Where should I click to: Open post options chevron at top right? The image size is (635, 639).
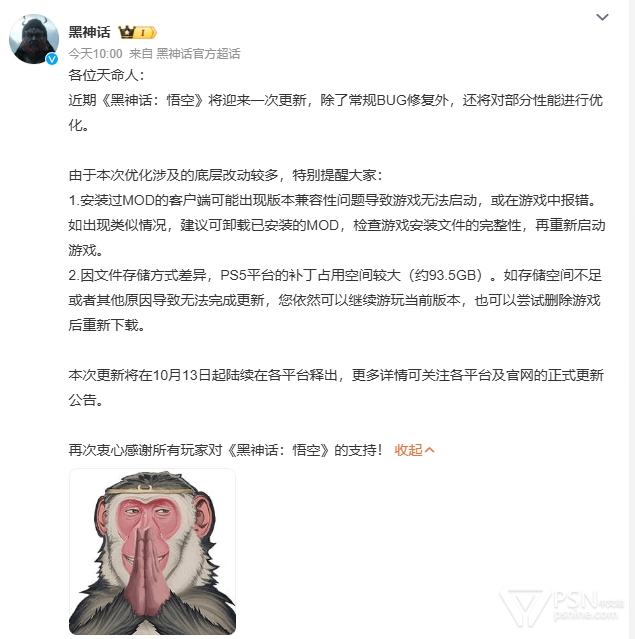coord(602,17)
